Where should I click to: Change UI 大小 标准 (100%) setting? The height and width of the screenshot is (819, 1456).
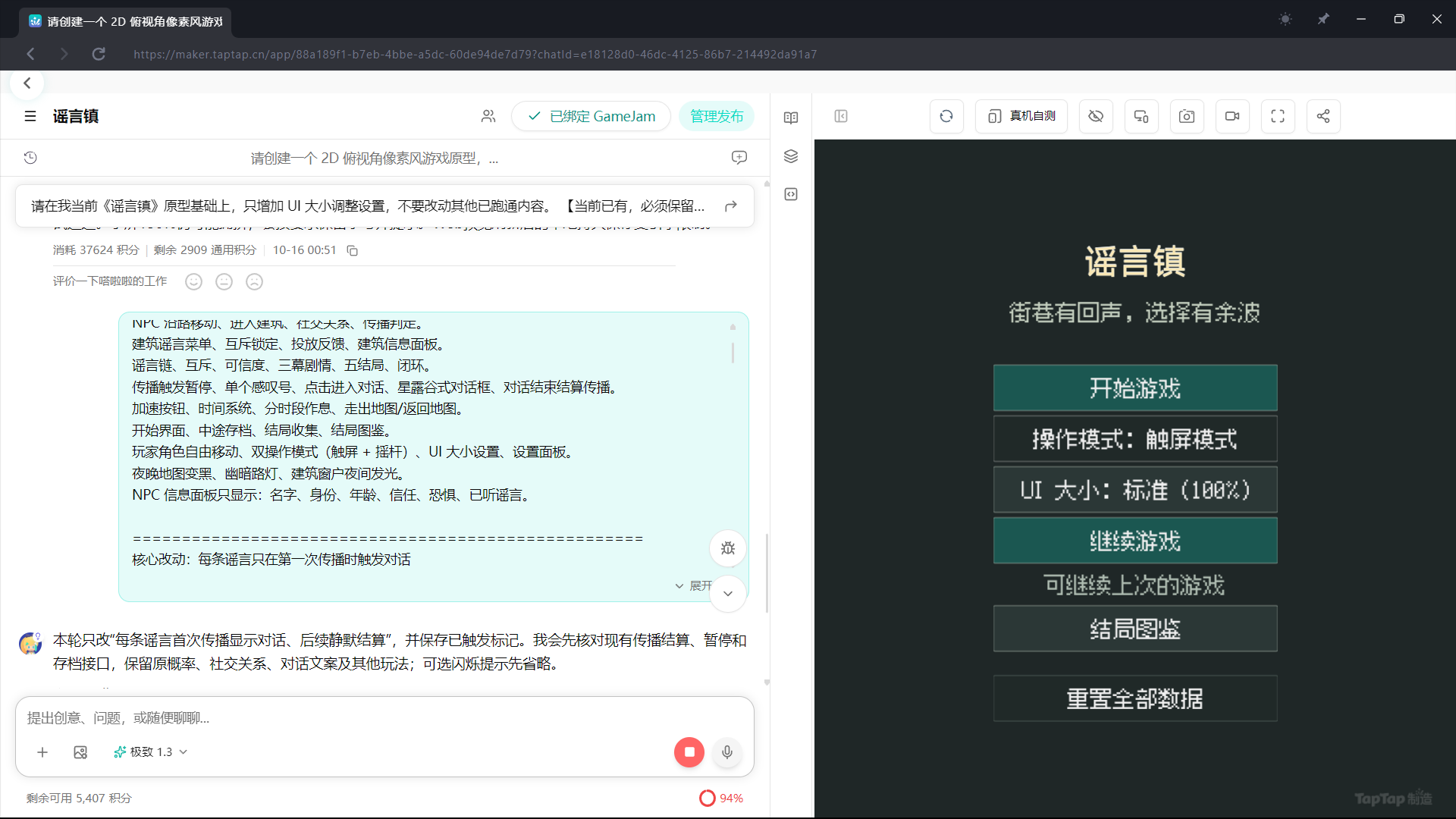(x=1135, y=490)
